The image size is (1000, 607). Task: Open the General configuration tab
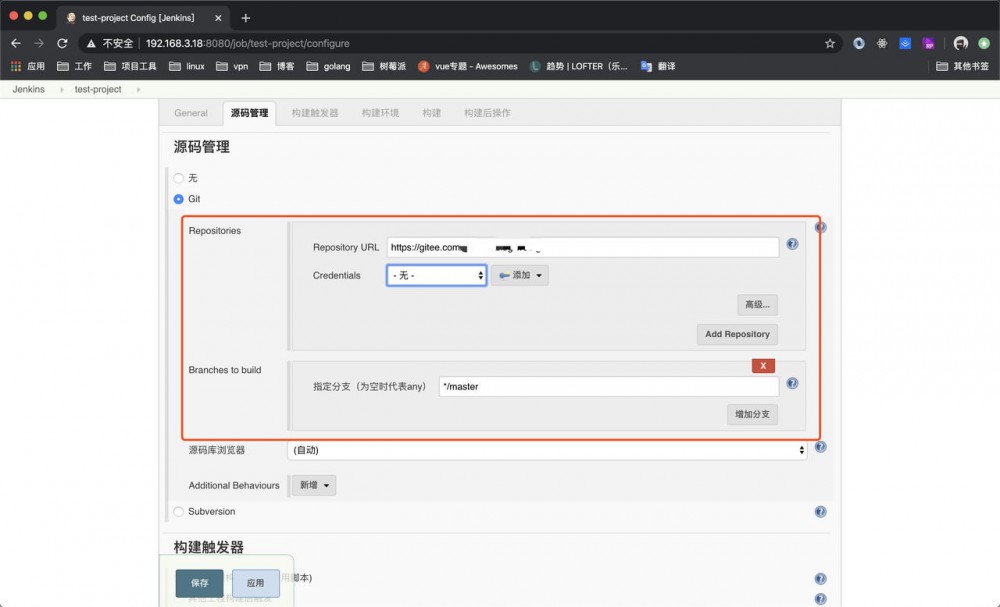click(x=190, y=113)
